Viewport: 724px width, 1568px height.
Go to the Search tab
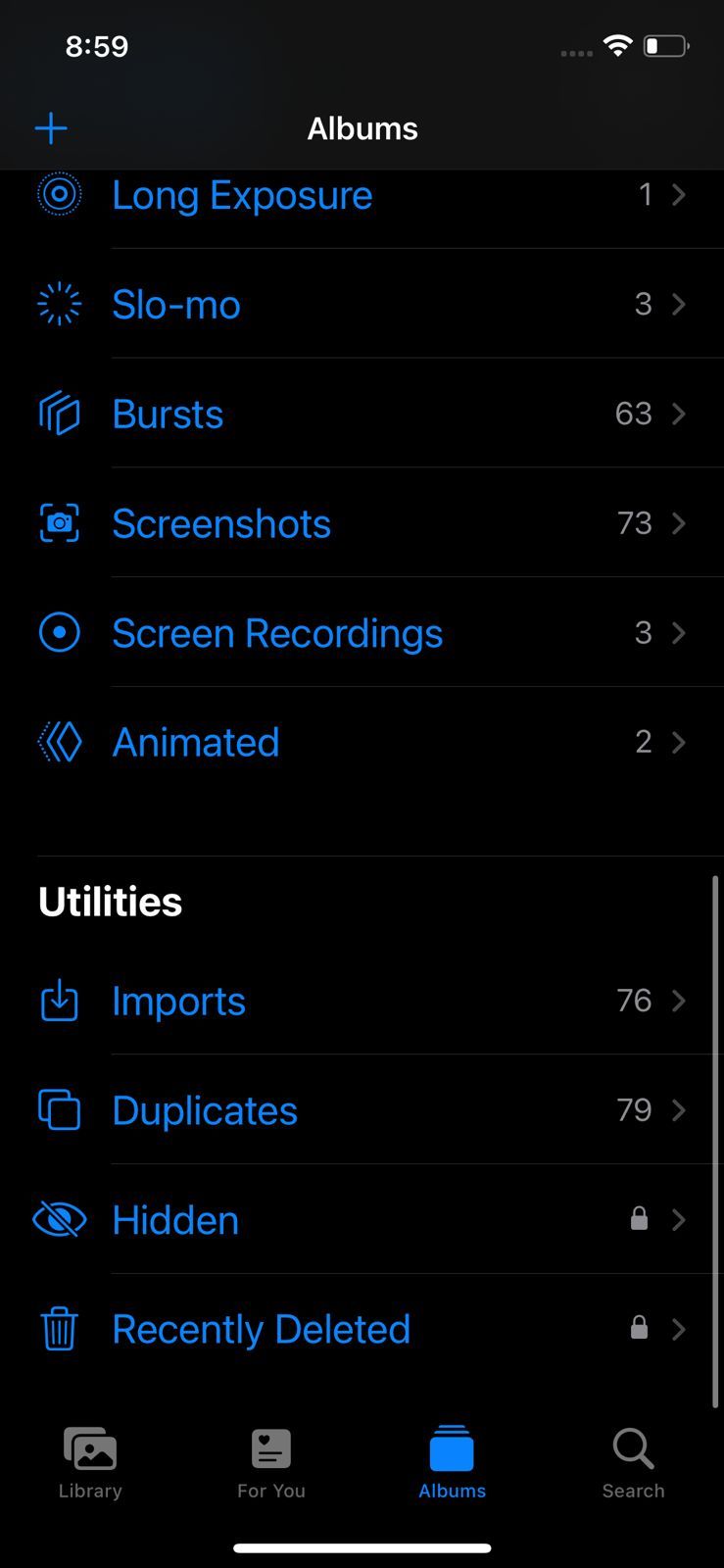[x=633, y=1463]
